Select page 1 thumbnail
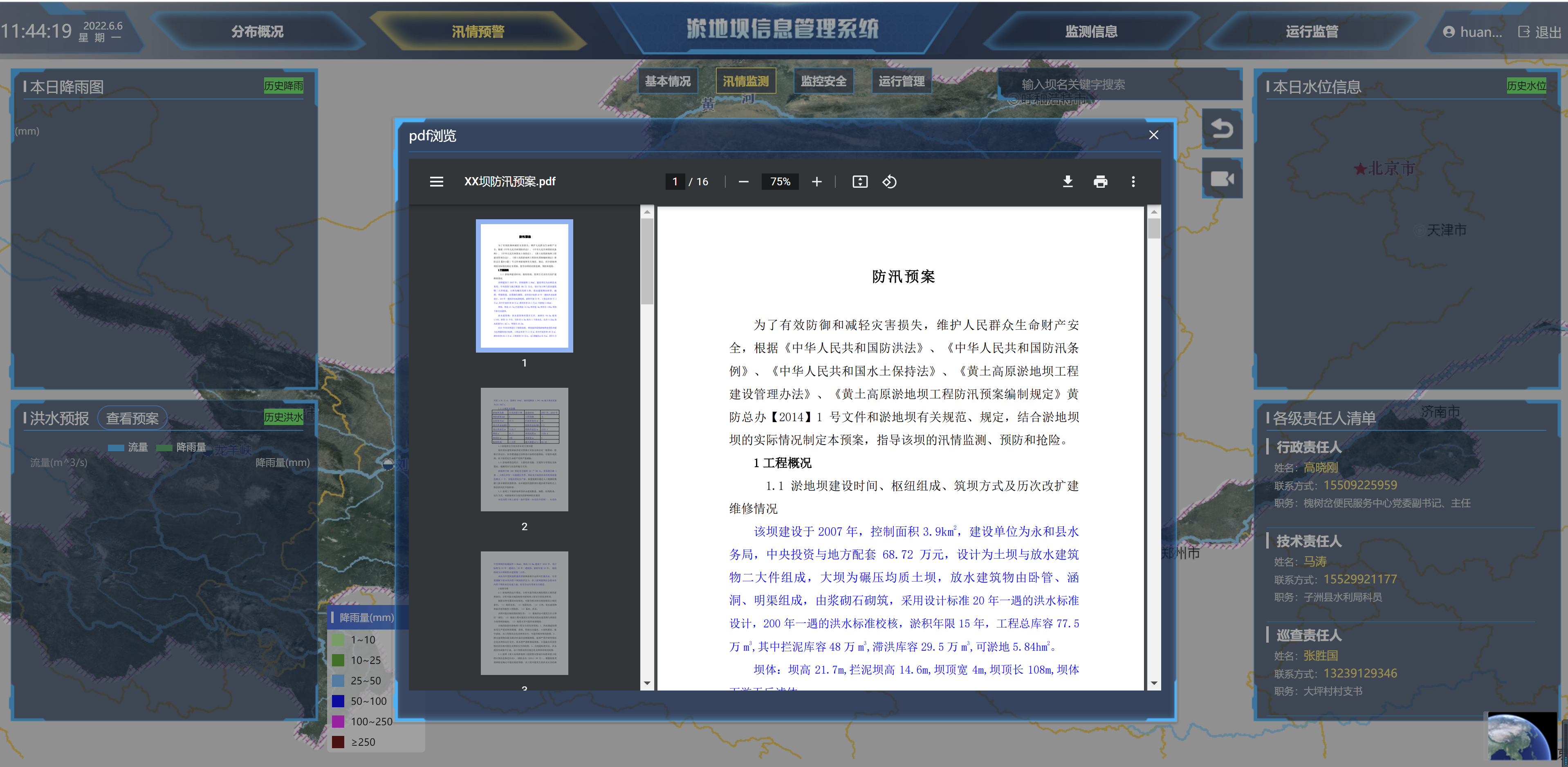 tap(524, 286)
